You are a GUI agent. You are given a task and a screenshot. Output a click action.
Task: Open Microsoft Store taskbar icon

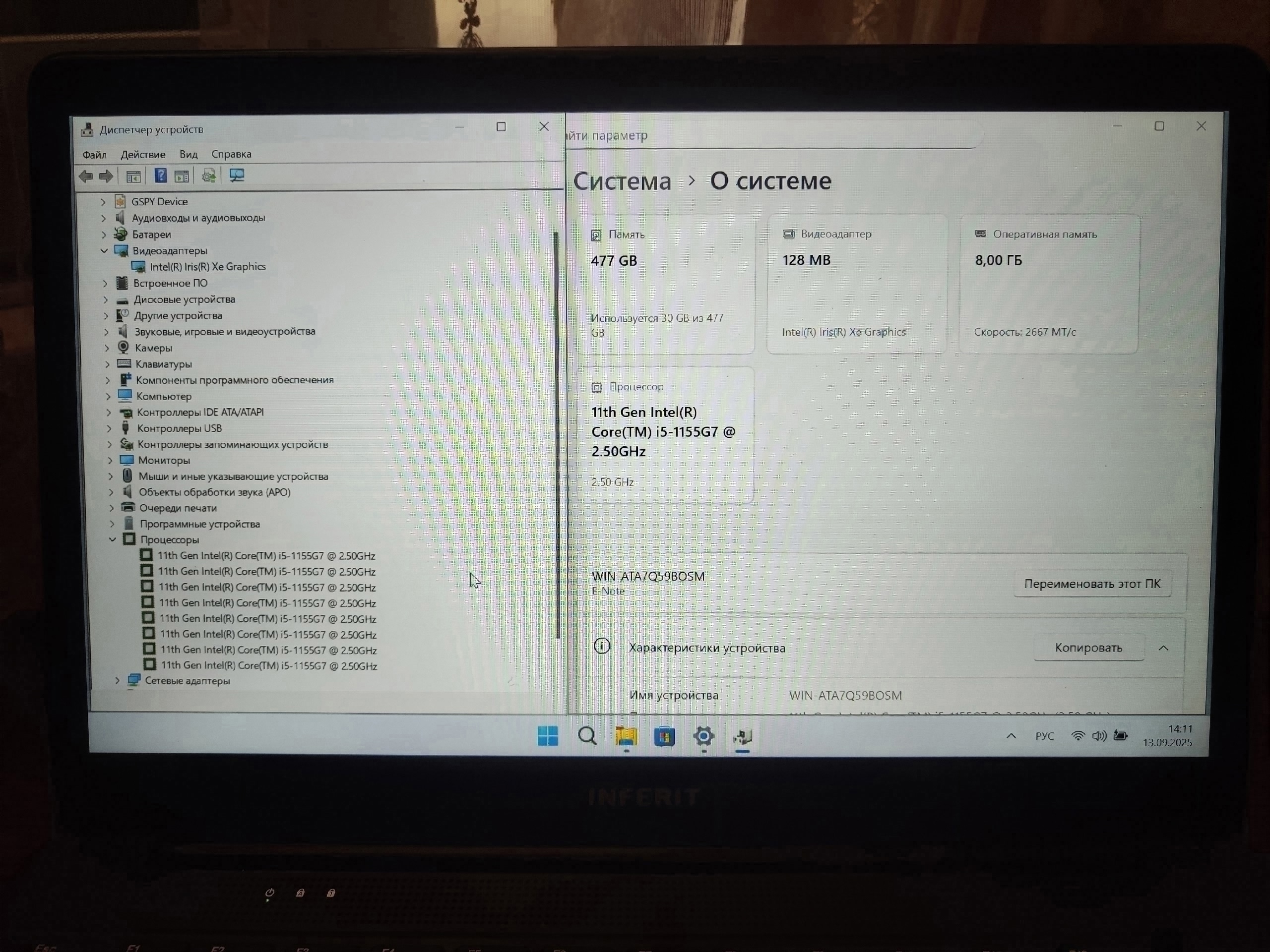coord(664,736)
